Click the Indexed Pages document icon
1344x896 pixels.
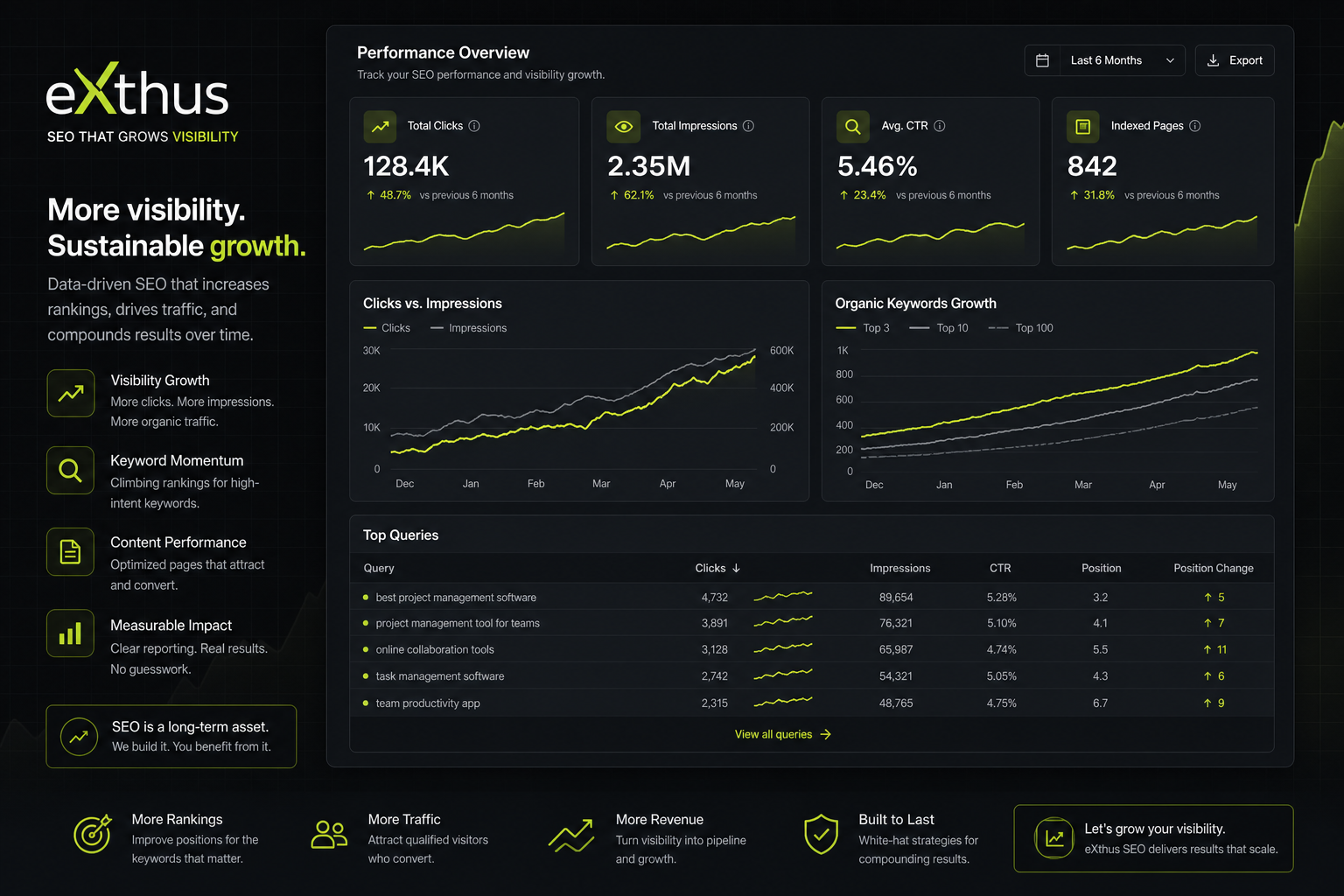(1083, 126)
